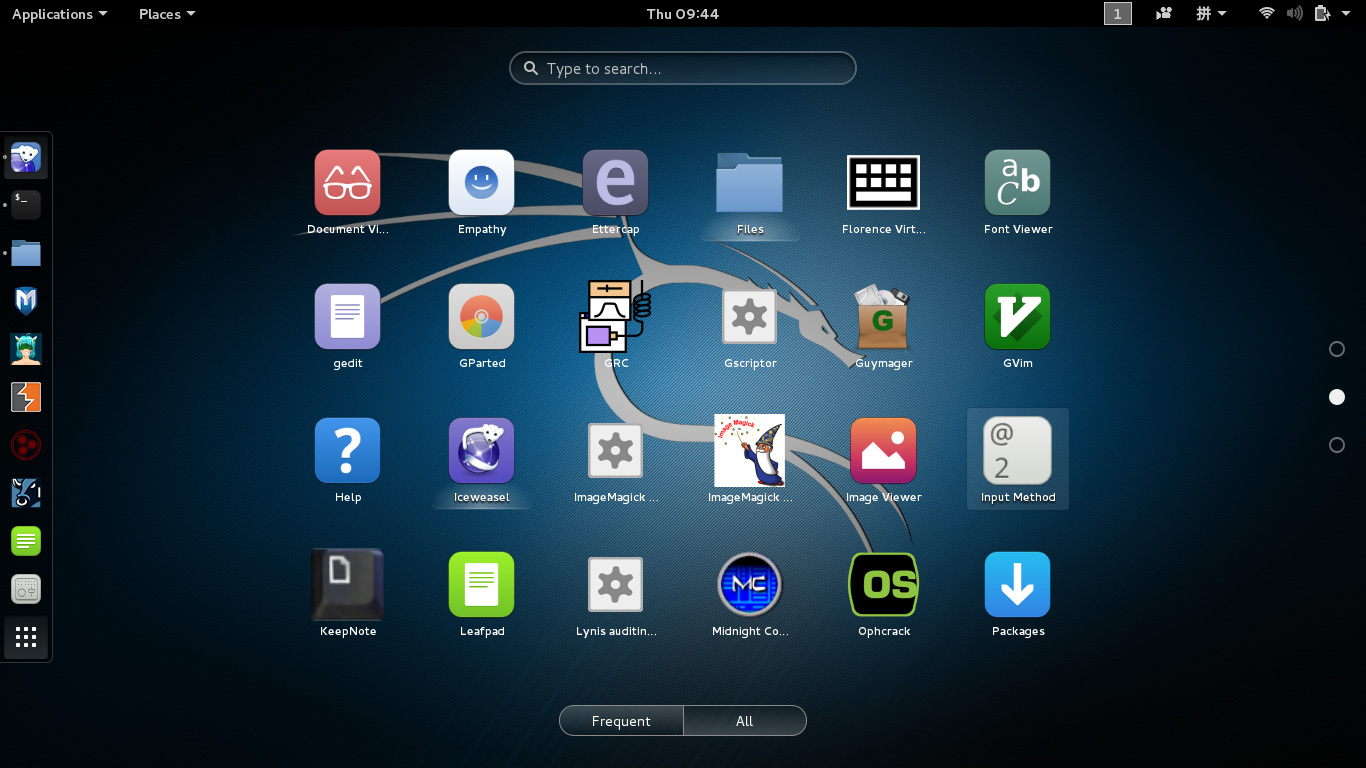
Task: Click the volume speaker icon
Action: (1295, 14)
